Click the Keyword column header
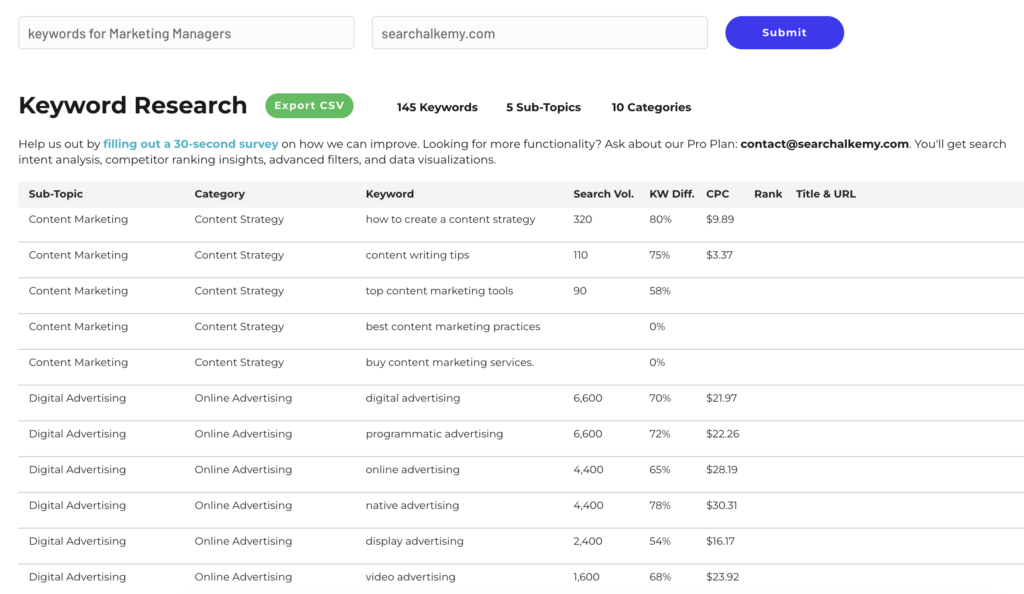Viewport: 1024px width, 594px height. click(389, 194)
